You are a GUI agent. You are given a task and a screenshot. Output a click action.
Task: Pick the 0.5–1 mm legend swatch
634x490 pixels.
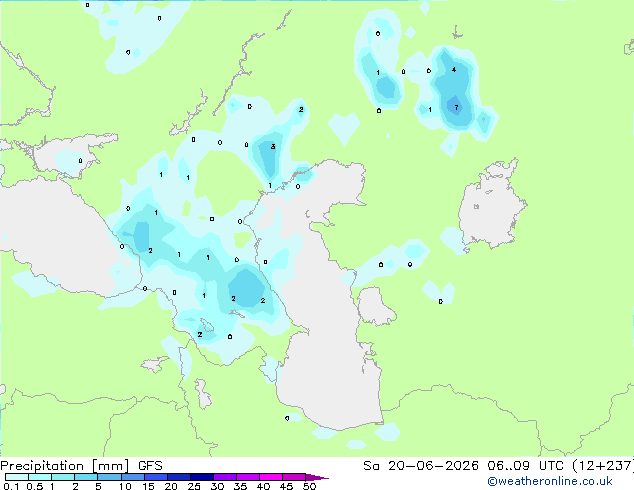point(40,477)
